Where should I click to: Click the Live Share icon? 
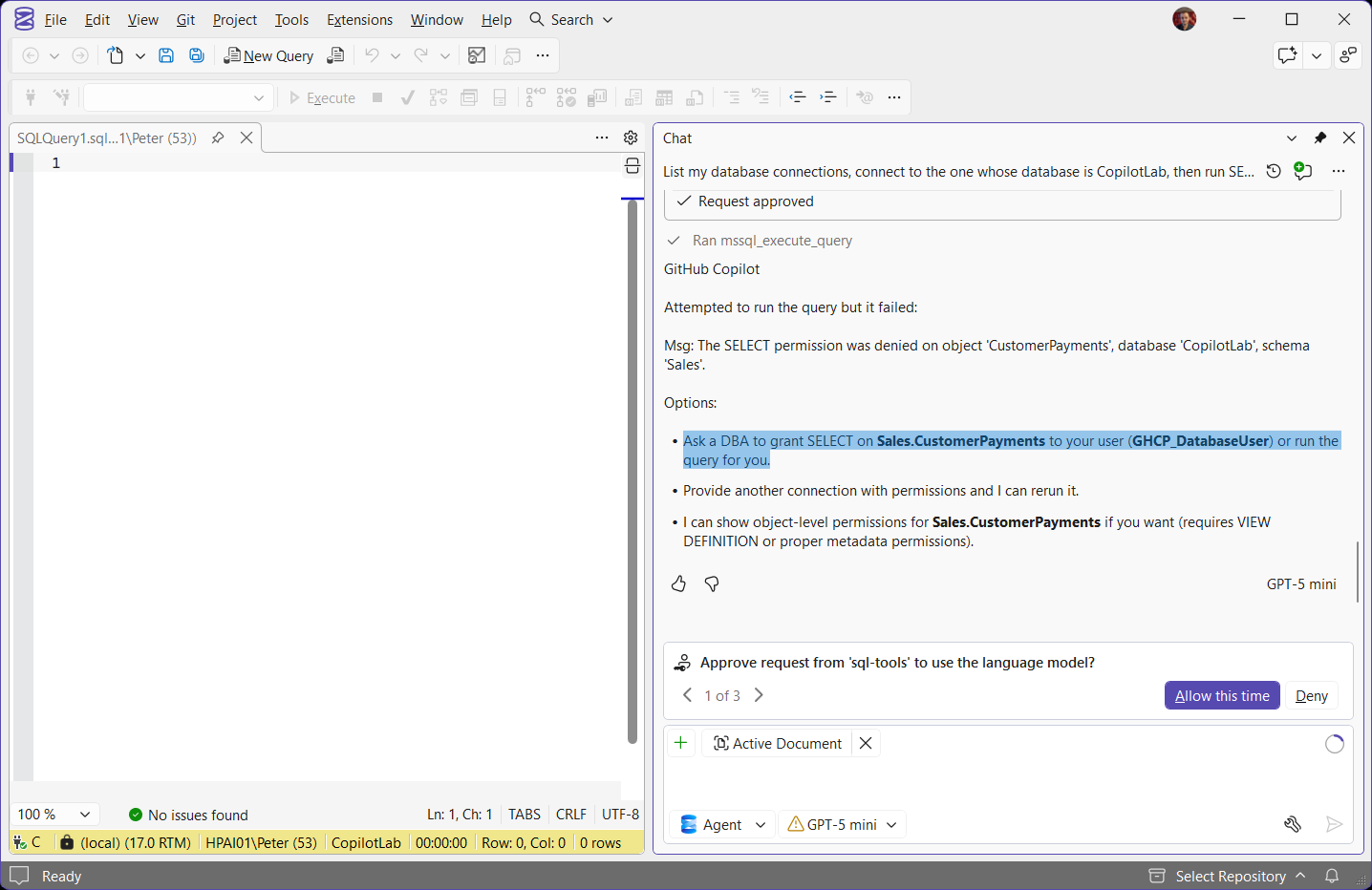pos(1348,55)
